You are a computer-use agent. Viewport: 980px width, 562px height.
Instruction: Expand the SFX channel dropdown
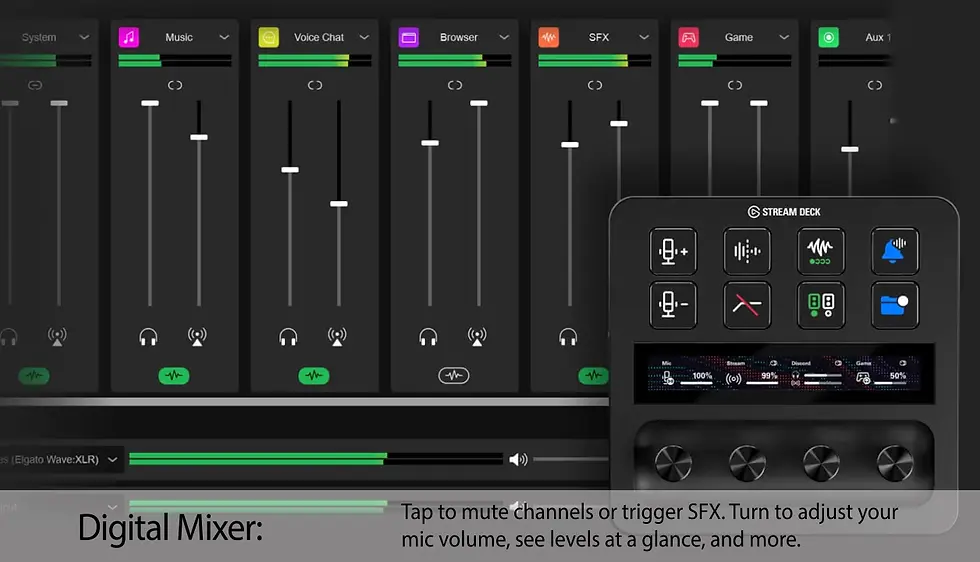(x=644, y=38)
